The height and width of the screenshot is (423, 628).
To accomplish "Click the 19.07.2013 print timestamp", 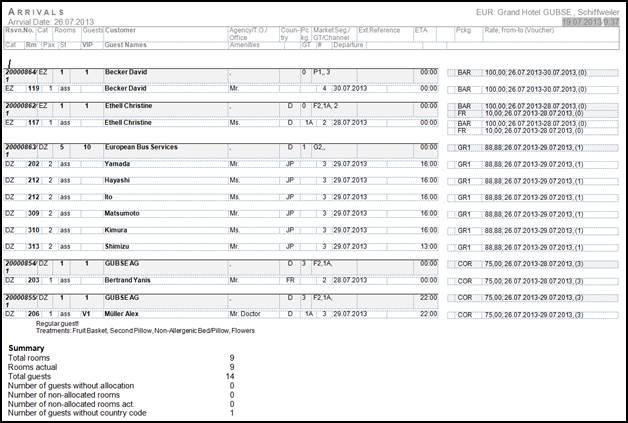I will tap(590, 22).
